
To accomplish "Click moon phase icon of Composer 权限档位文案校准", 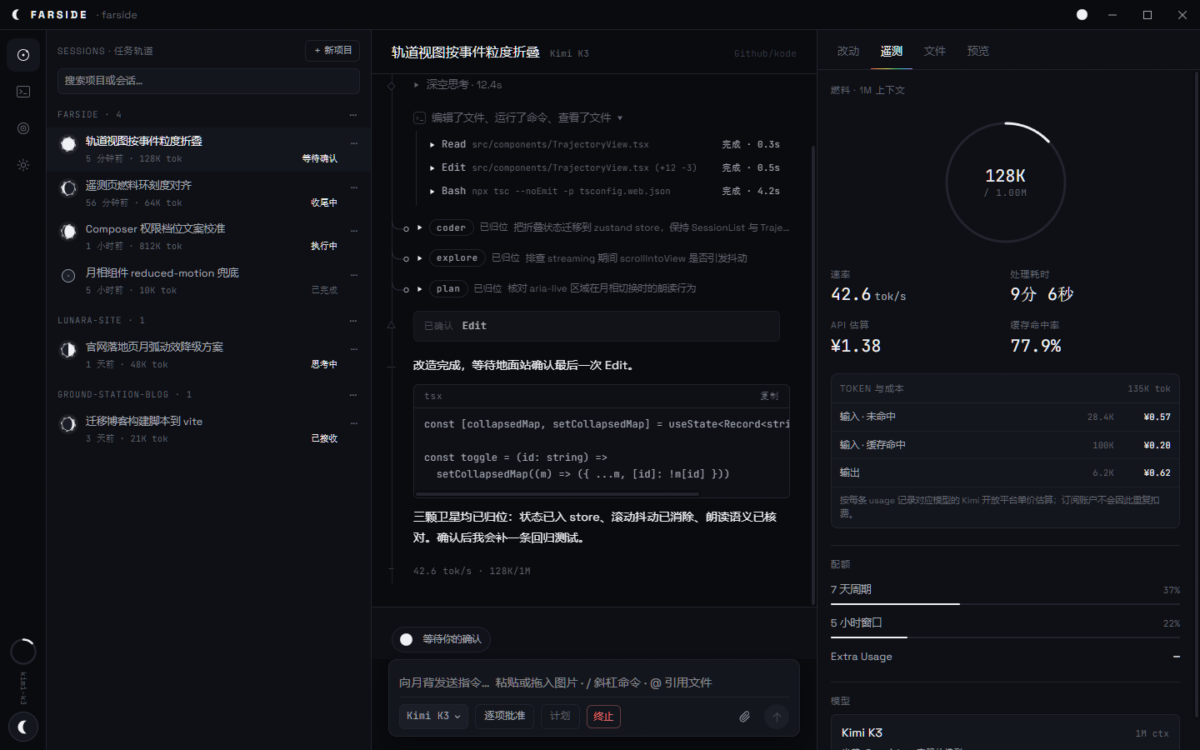I will coord(68,232).
